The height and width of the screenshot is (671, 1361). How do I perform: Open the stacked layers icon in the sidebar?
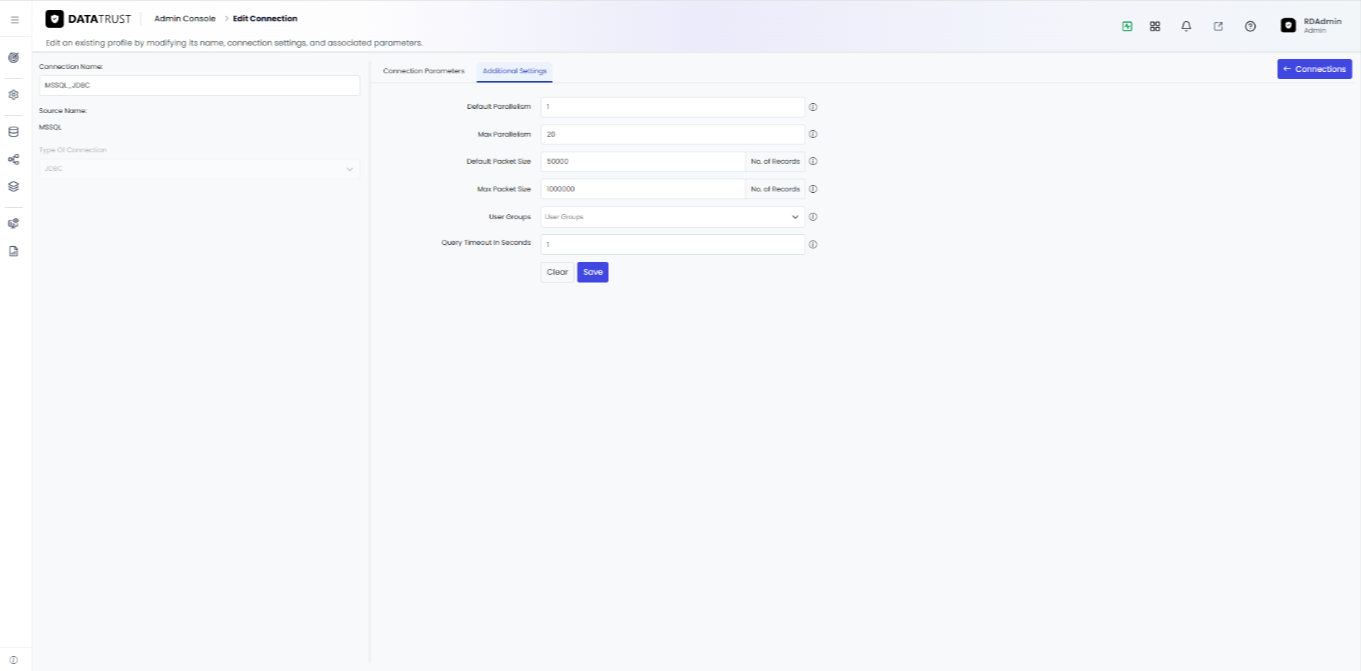pyautogui.click(x=14, y=186)
